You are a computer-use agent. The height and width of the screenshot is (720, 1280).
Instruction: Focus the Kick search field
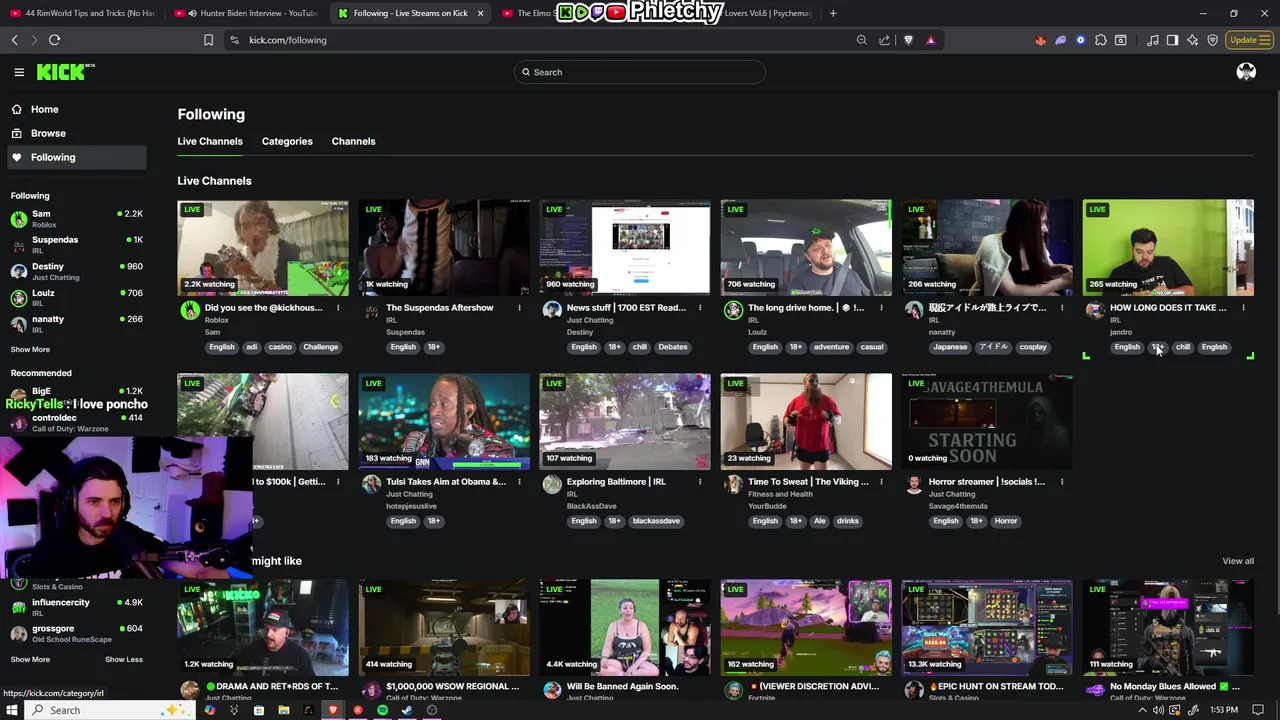coord(640,72)
